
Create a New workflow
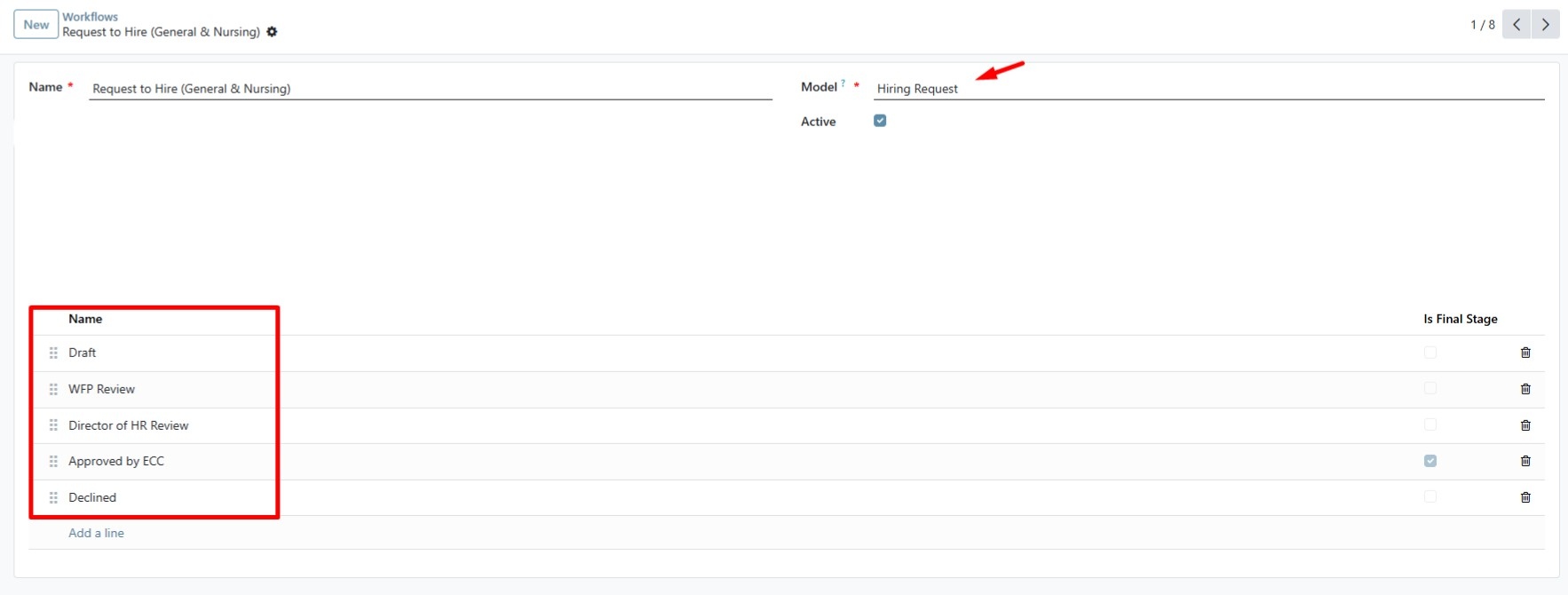(x=36, y=25)
